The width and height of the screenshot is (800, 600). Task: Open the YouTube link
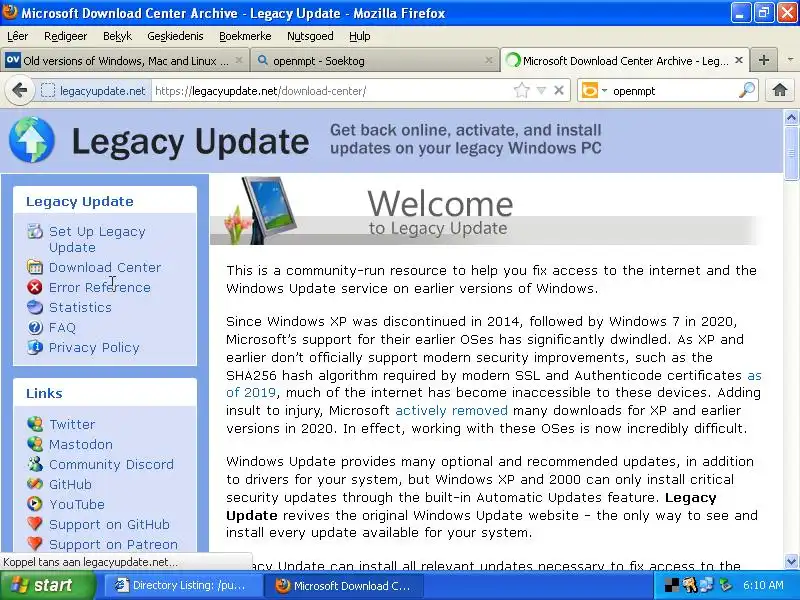click(77, 504)
